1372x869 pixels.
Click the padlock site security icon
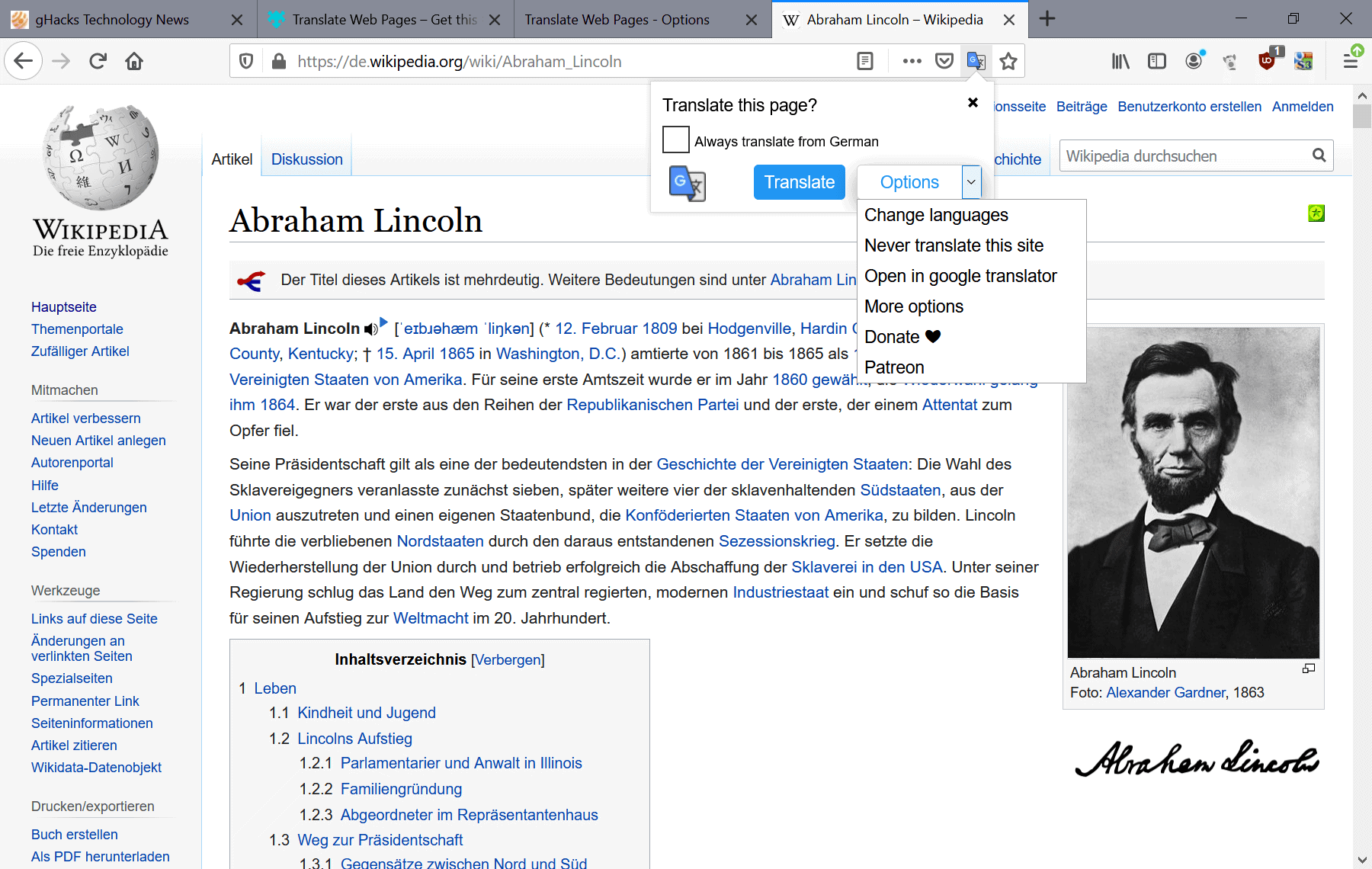click(279, 61)
